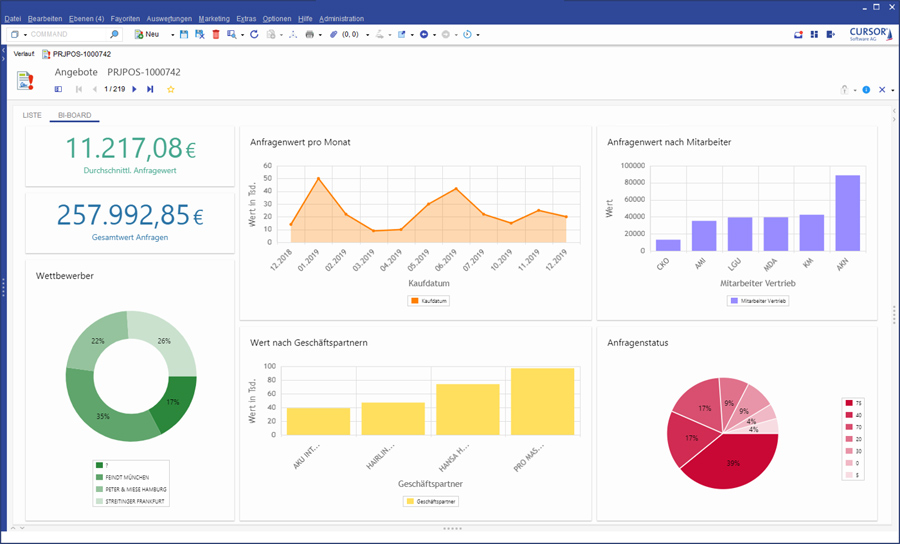The width and height of the screenshot is (900, 544).
Task: Click the red Delete trash icon
Action: [x=216, y=34]
